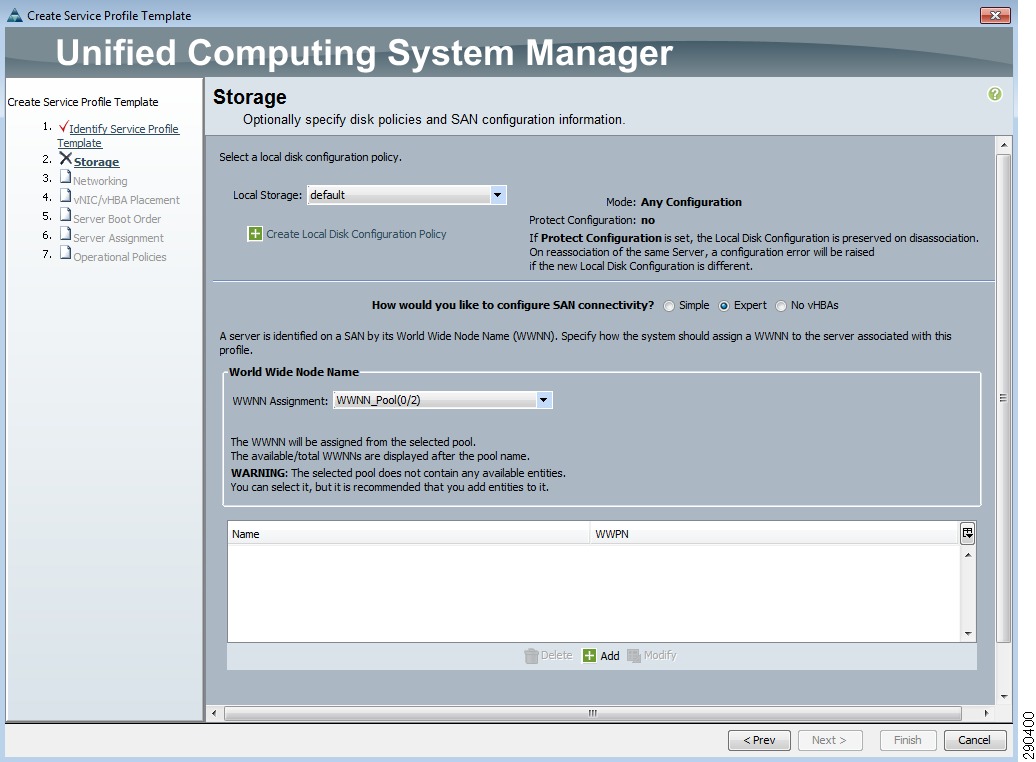Click the Modify label below the table

[x=660, y=656]
